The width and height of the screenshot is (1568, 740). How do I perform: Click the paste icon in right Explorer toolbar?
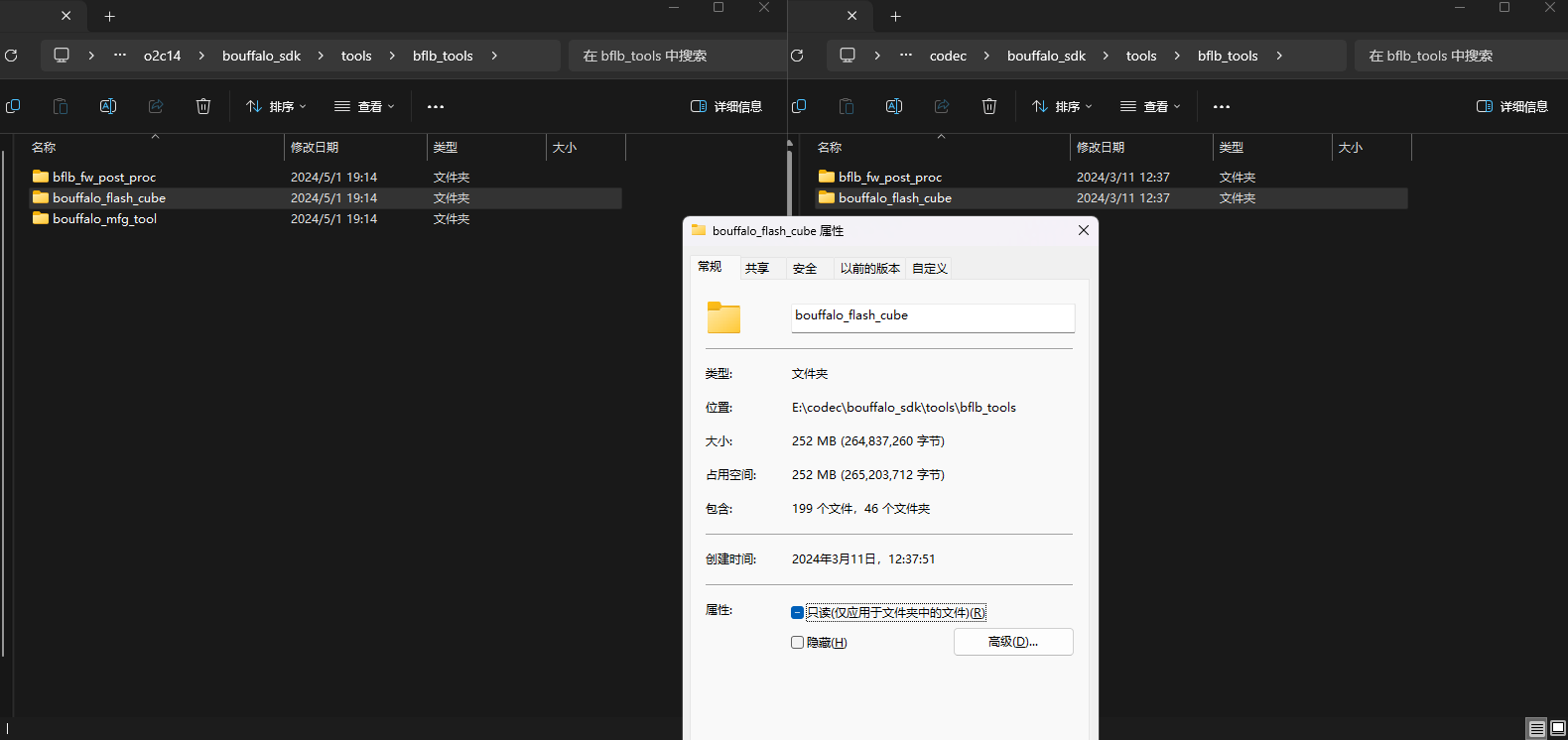[847, 106]
